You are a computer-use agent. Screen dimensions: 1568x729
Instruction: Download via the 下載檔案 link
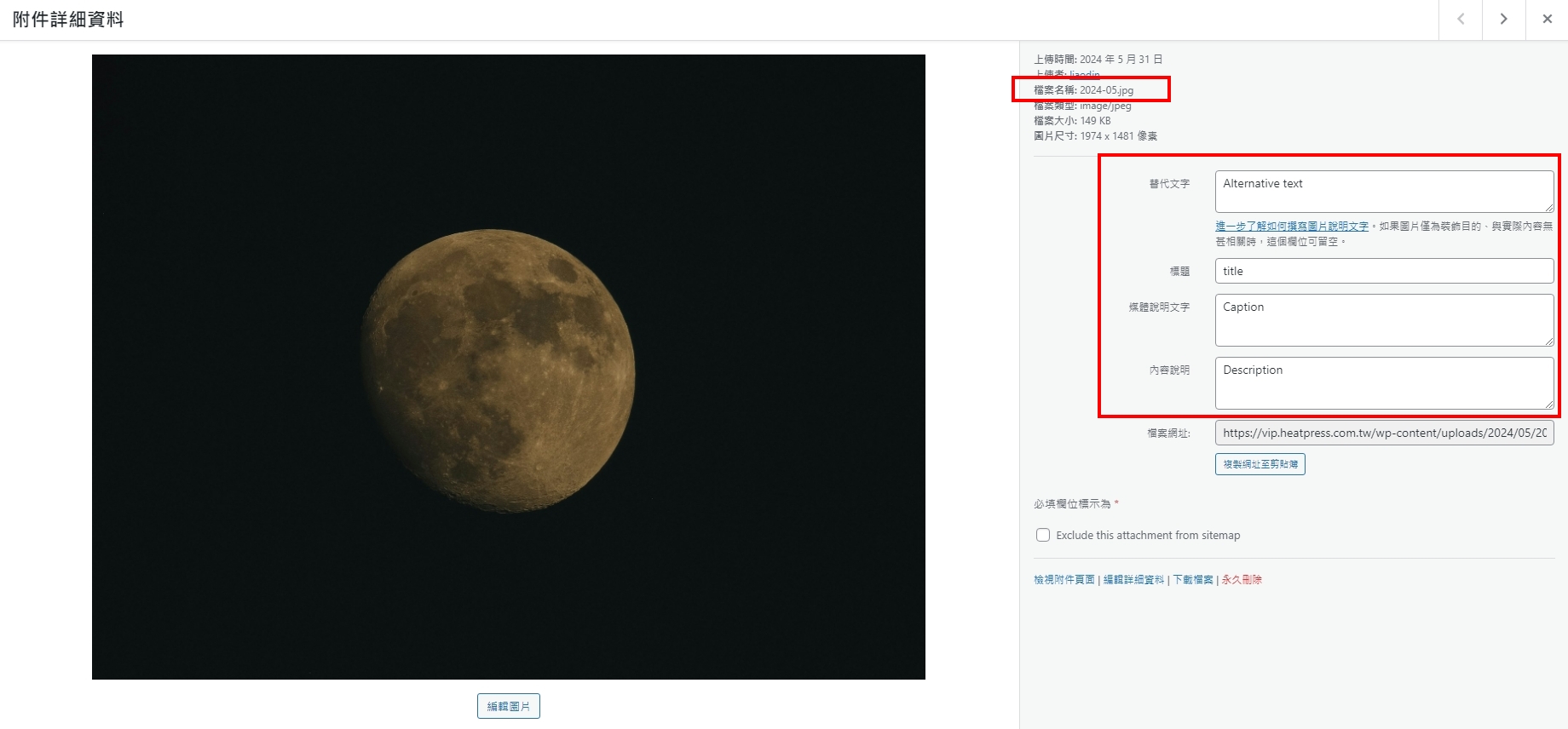click(x=1193, y=580)
